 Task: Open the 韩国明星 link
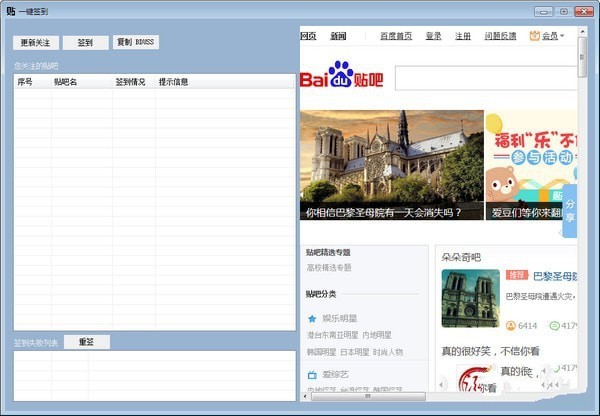pyautogui.click(x=321, y=352)
